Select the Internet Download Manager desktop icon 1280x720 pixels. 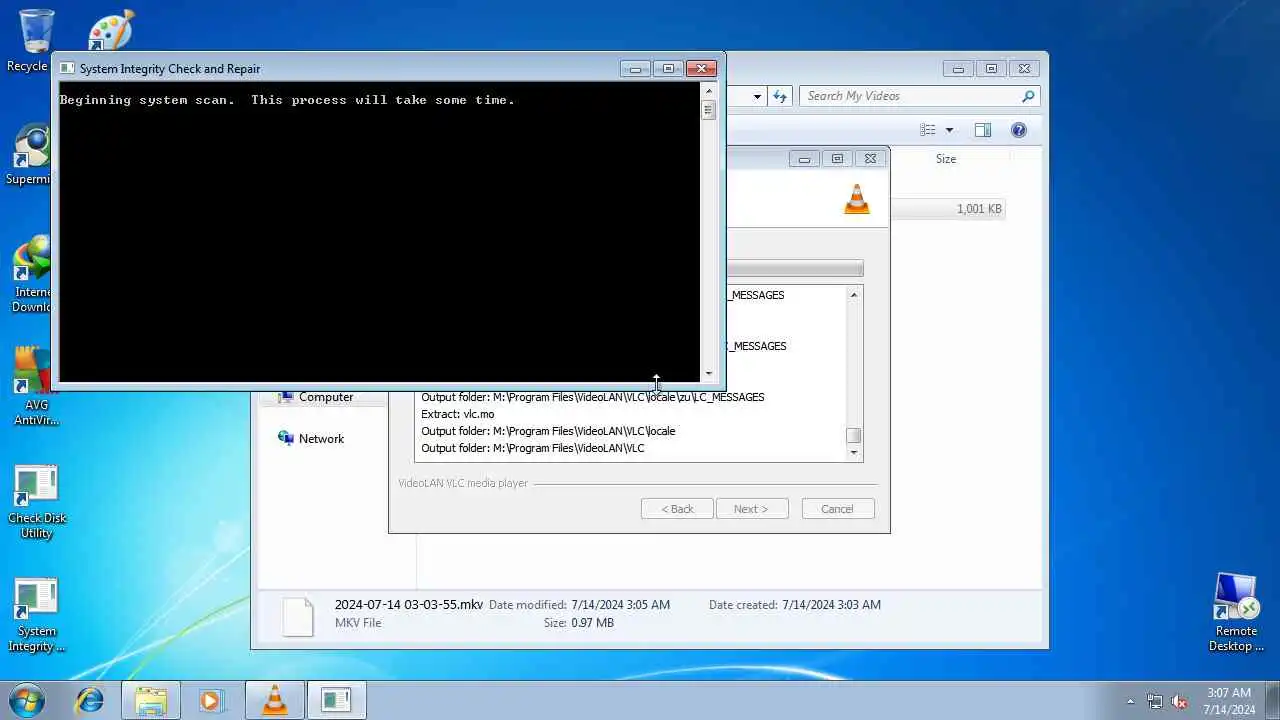pos(32,275)
